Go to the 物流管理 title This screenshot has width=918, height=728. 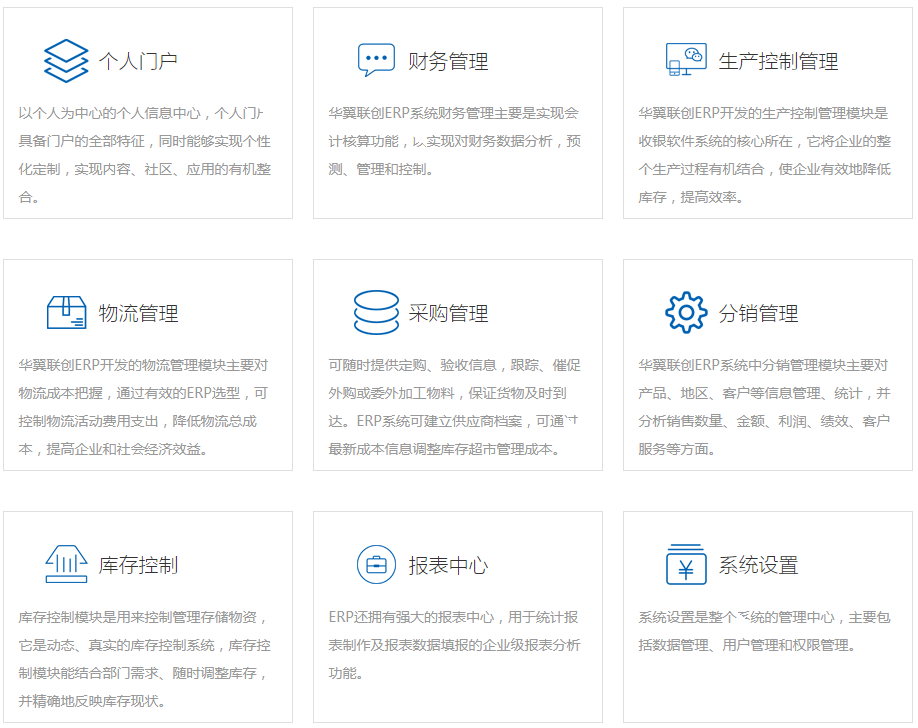(138, 314)
